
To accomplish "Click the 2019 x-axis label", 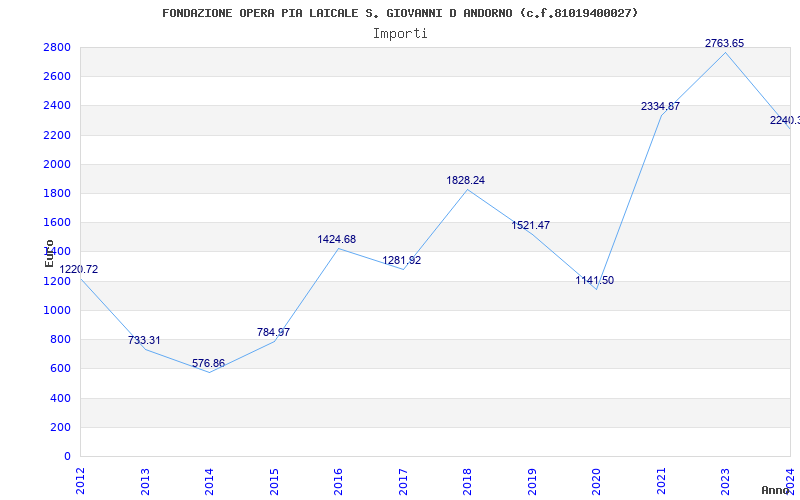I will [x=532, y=482].
